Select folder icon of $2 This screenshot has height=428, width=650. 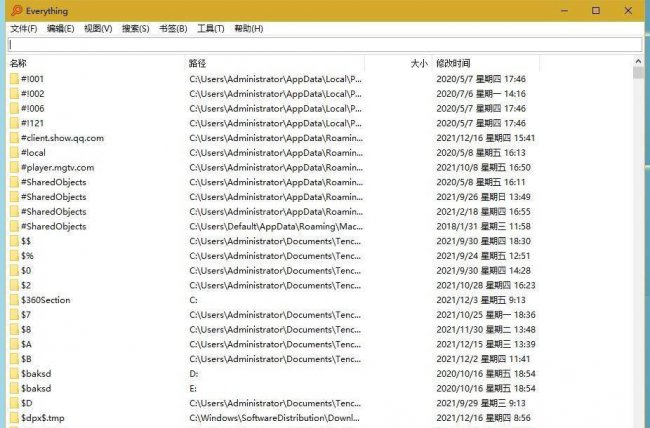coord(15,285)
